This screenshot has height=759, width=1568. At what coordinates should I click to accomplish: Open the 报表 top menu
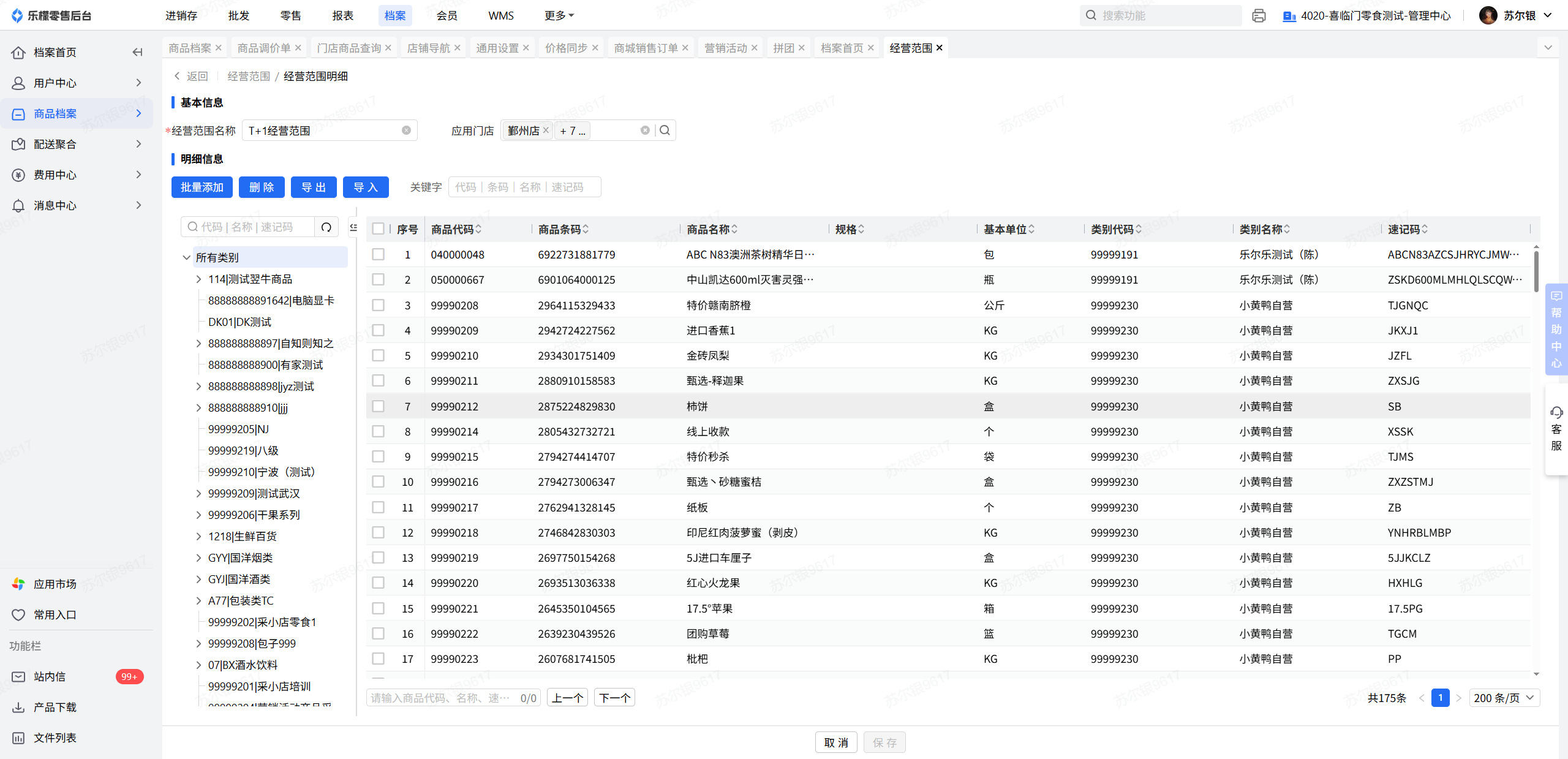tap(342, 16)
